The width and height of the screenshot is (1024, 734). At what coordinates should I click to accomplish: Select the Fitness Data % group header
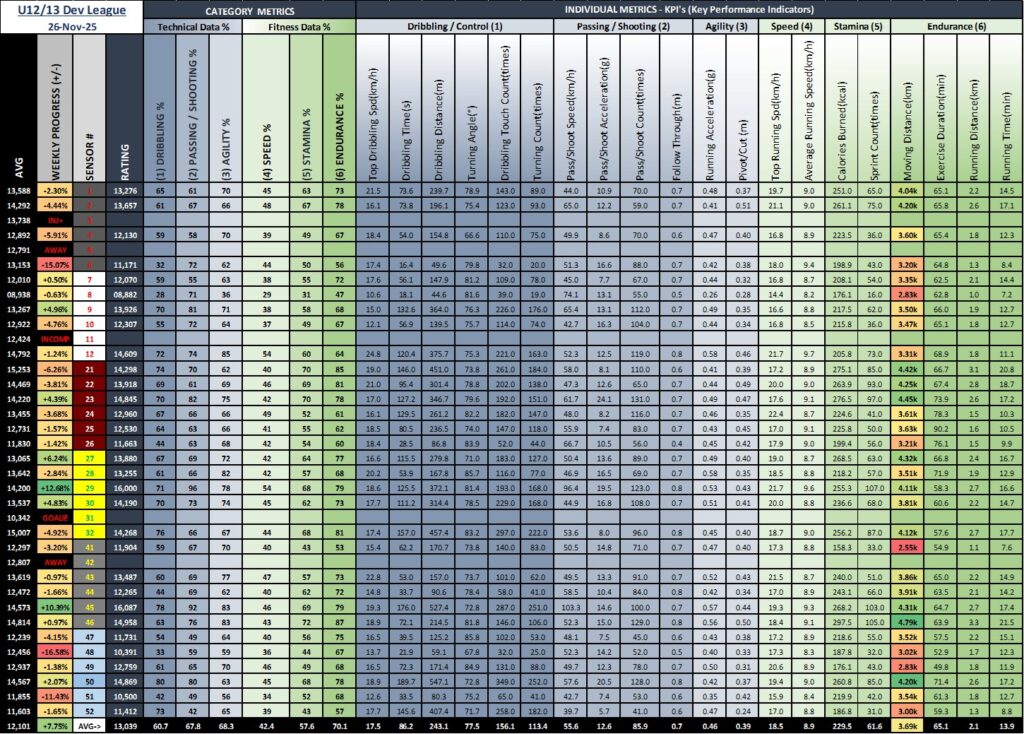click(x=300, y=27)
